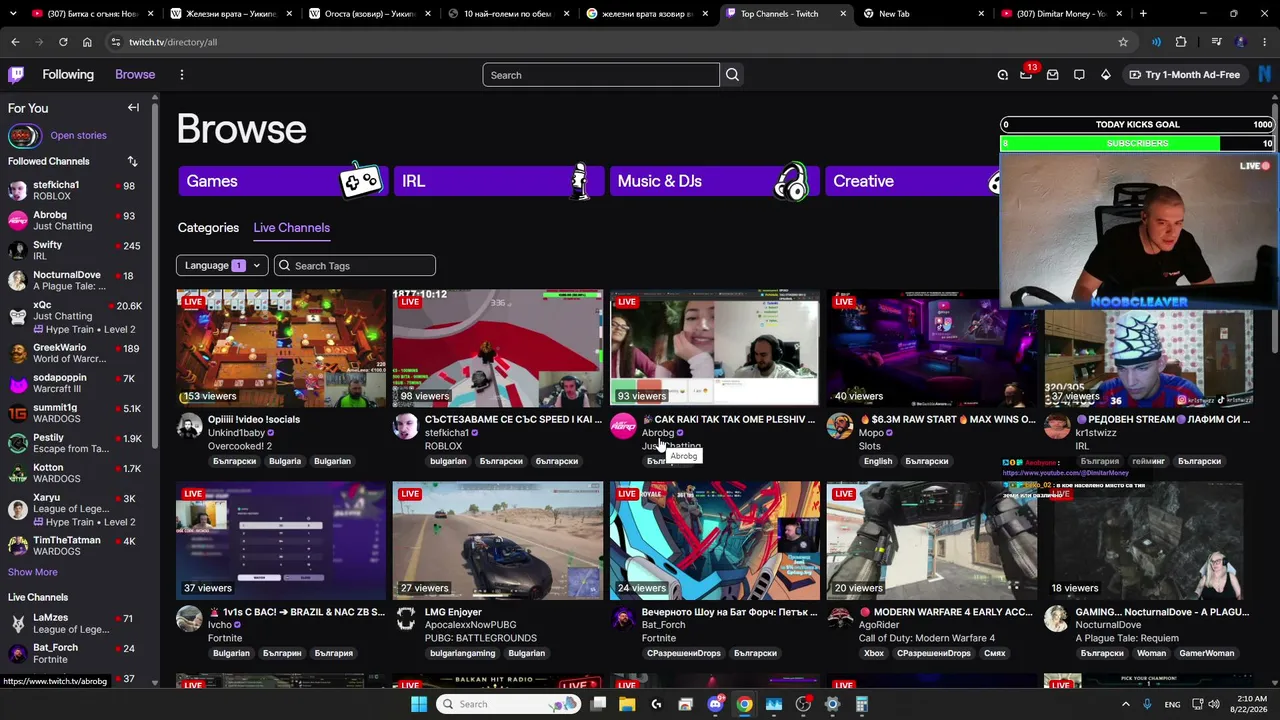
Task: Open the Twitch mail envelope icon
Action: pos(1052,75)
